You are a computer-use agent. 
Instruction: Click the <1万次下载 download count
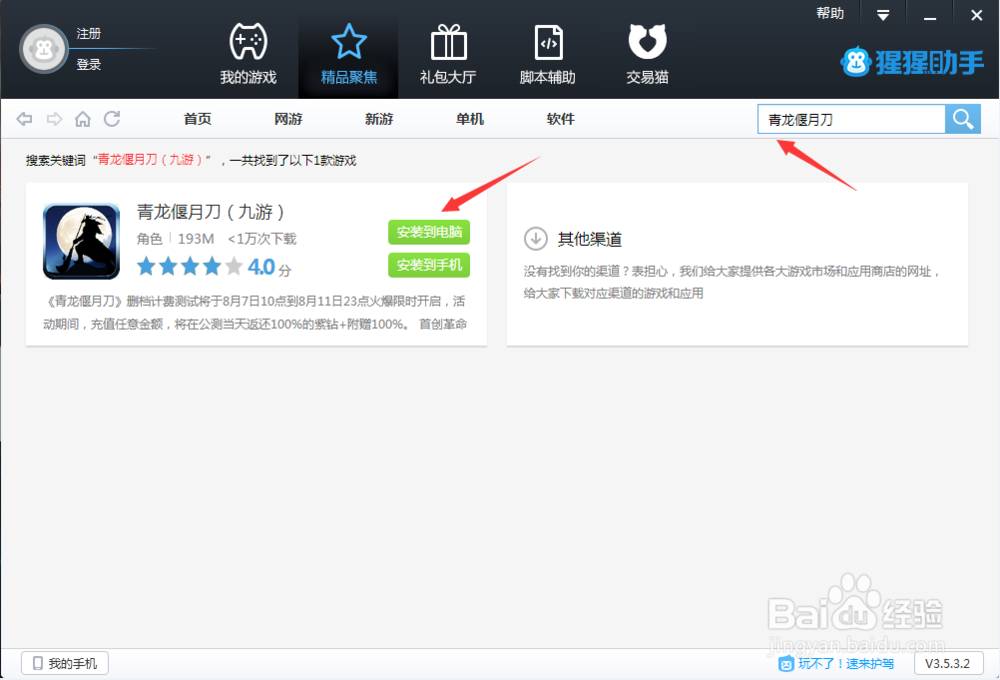click(262, 239)
